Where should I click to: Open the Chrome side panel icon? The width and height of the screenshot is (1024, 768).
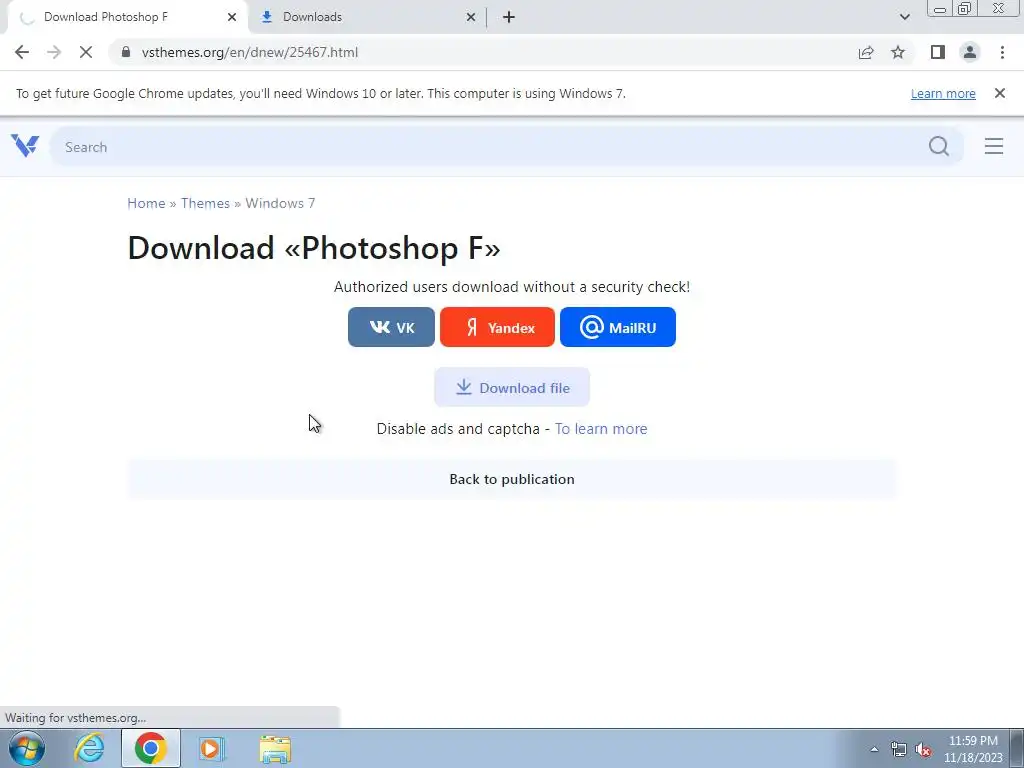click(x=937, y=52)
